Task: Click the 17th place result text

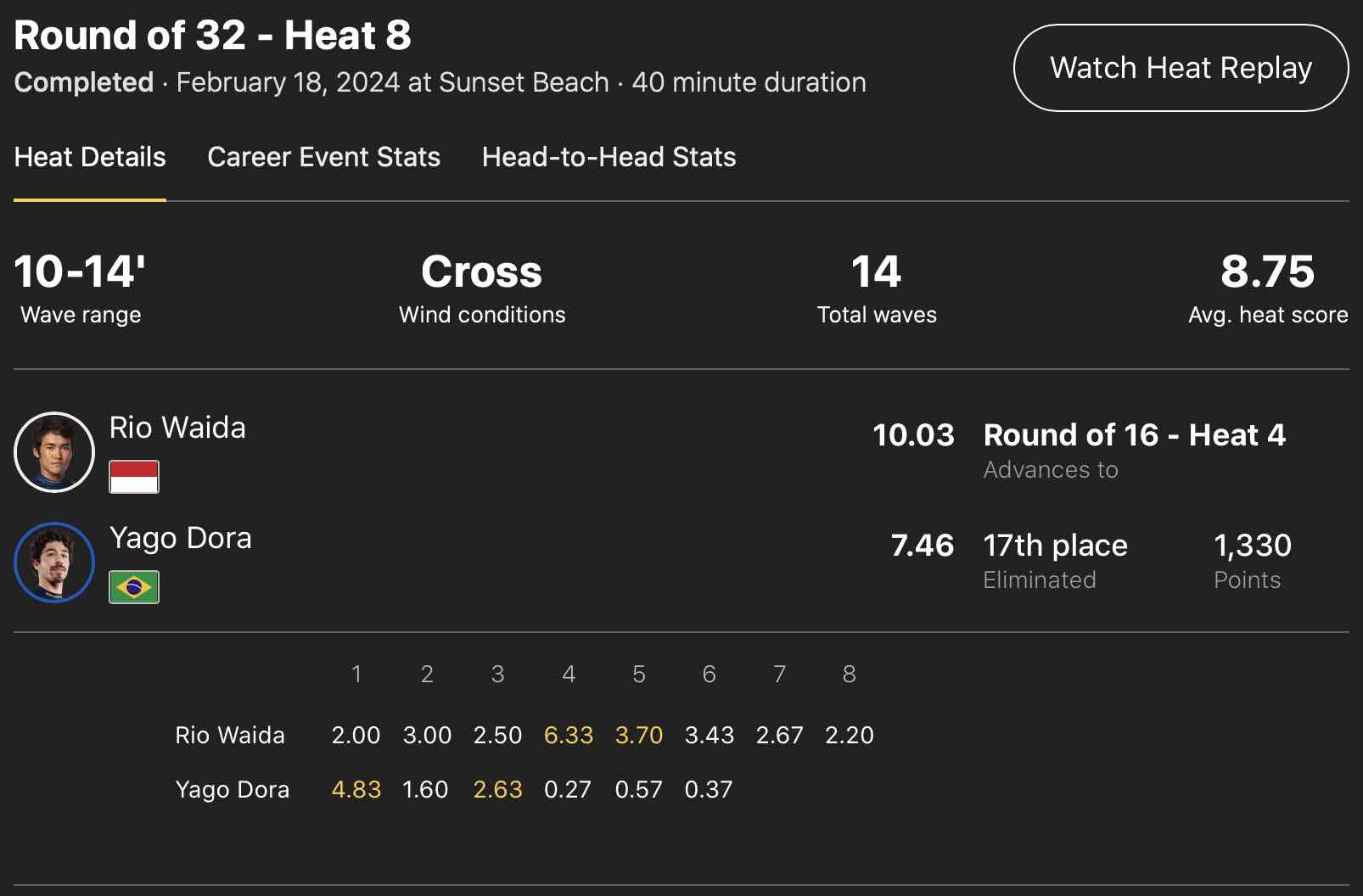Action: [1055, 546]
